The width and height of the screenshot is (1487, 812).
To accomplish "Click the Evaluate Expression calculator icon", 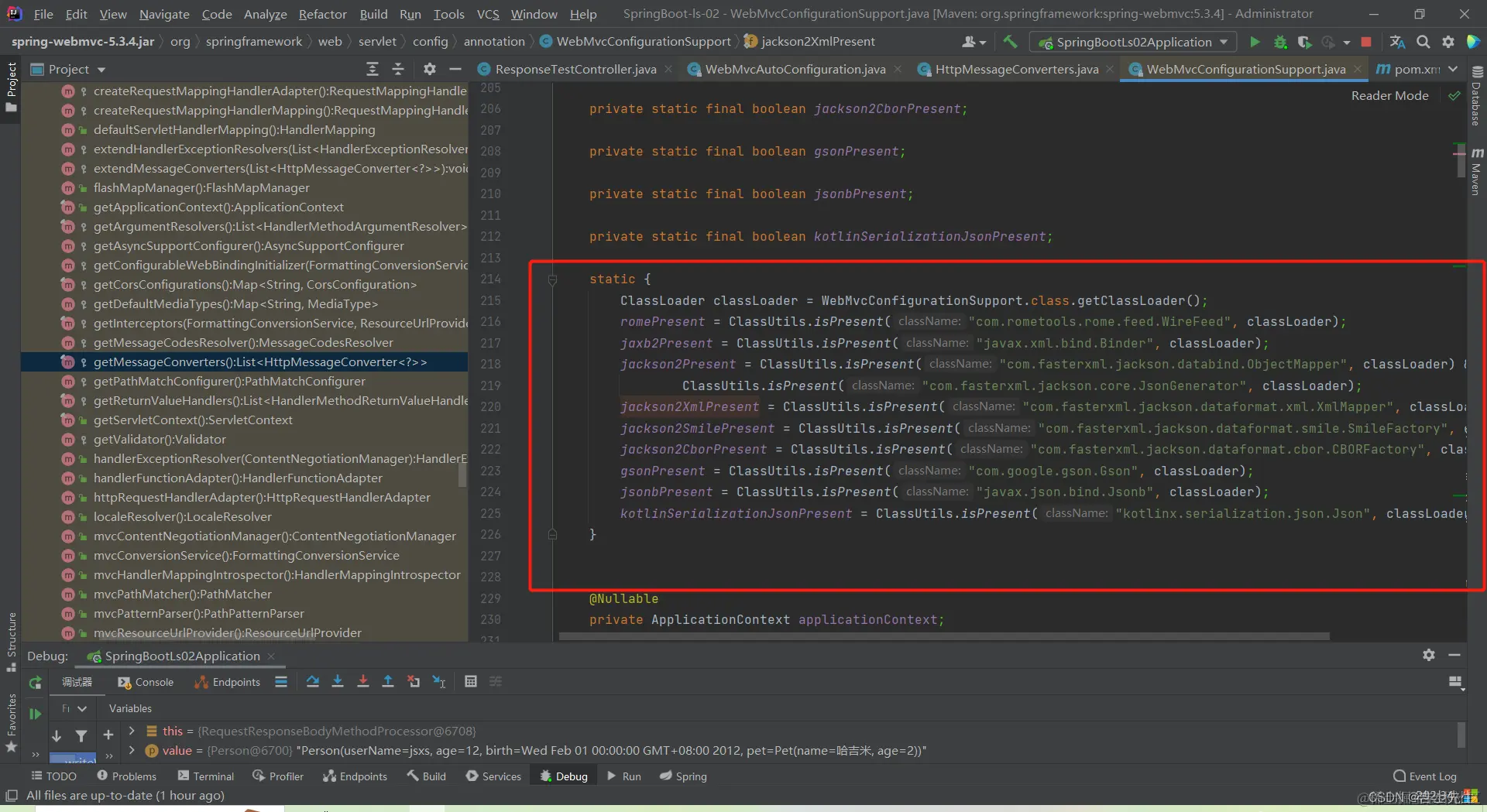I will [x=470, y=681].
